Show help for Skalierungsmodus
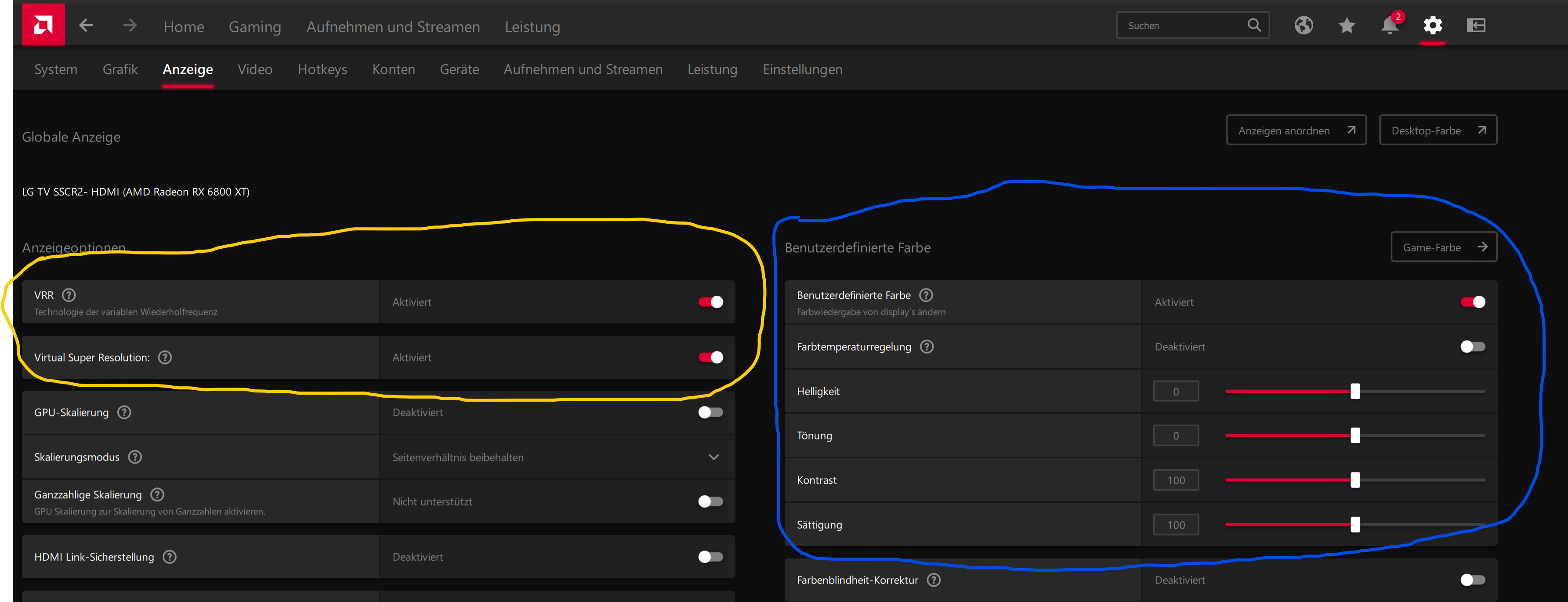Image resolution: width=1568 pixels, height=602 pixels. 135,457
